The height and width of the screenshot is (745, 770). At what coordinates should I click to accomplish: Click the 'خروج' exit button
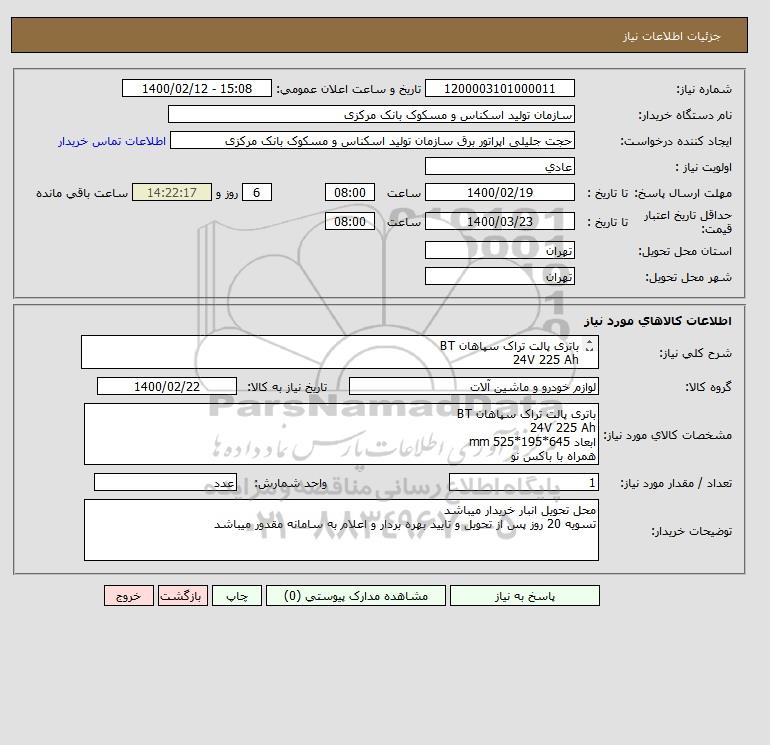coord(129,596)
